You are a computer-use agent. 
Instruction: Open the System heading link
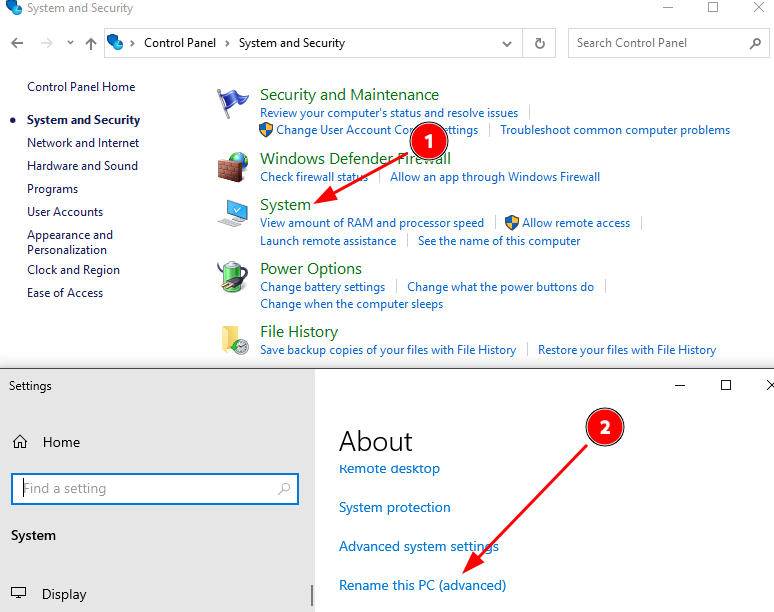point(285,204)
